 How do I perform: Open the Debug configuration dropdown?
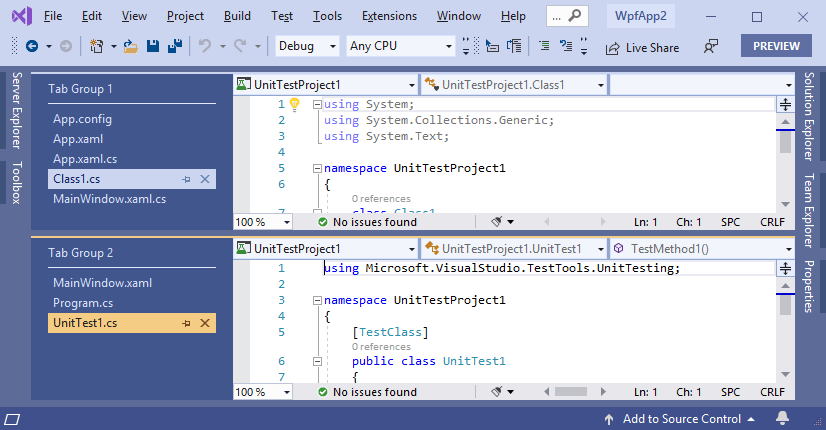(x=306, y=47)
